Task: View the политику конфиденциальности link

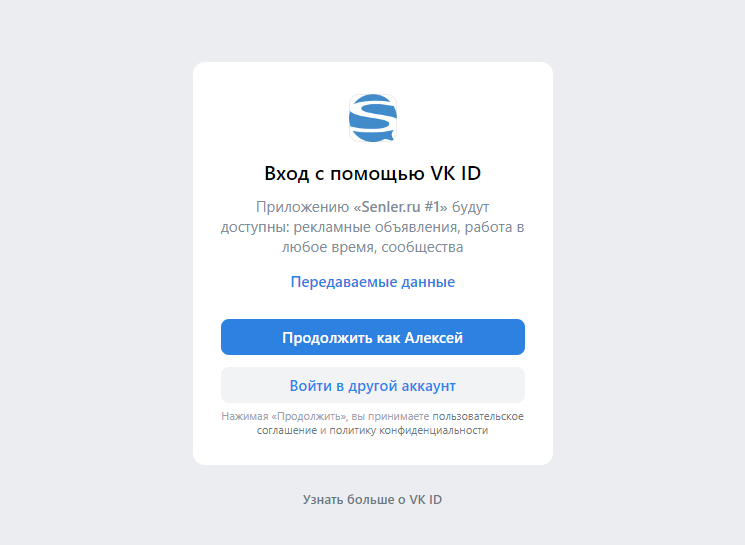Action: click(x=409, y=430)
